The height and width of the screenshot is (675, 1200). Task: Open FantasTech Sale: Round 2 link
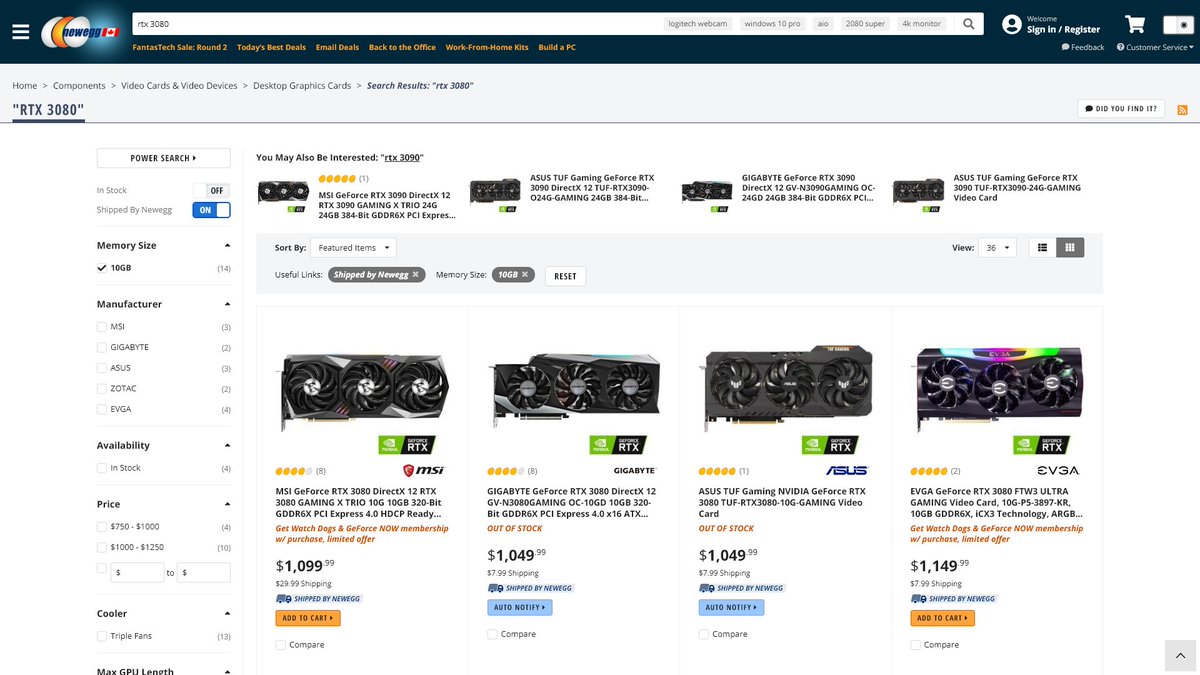pos(180,47)
